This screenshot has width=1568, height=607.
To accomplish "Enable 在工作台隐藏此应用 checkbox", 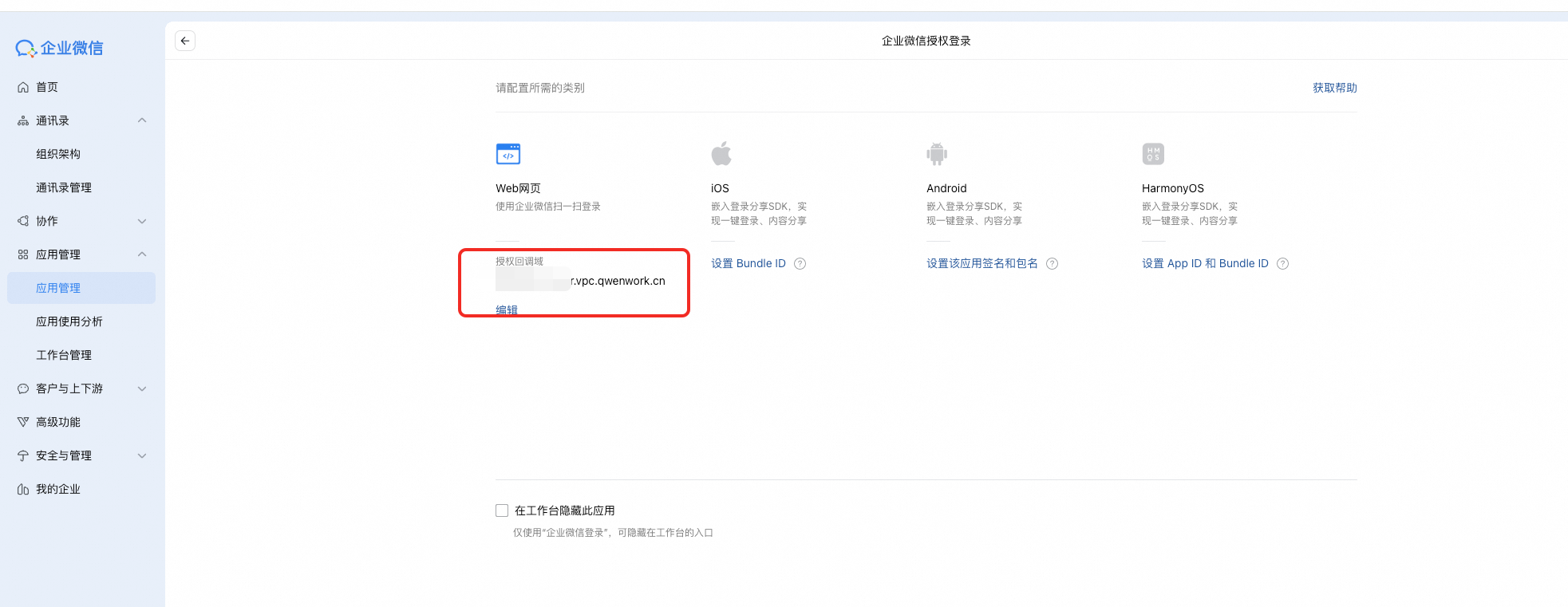I will tap(502, 510).
